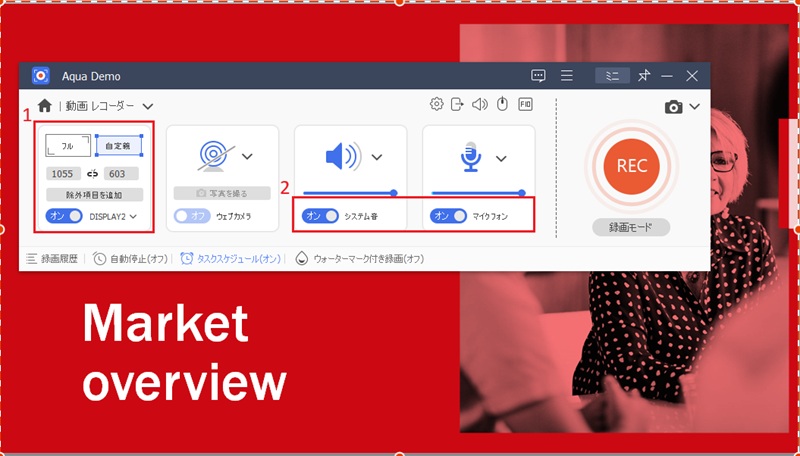Click the home icon
Screen dimensions: 800x456
coord(45,106)
